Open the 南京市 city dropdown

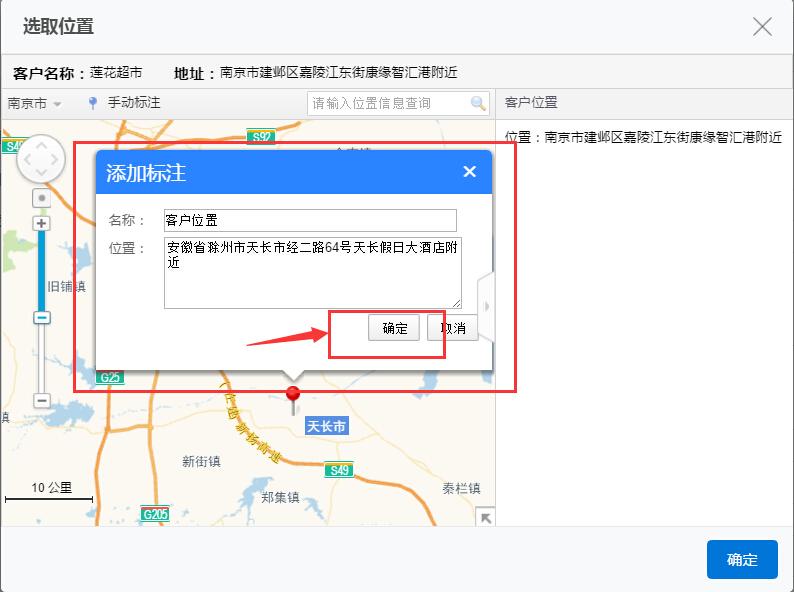coord(34,103)
